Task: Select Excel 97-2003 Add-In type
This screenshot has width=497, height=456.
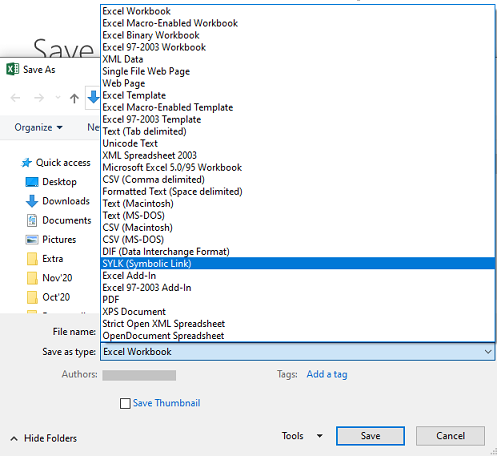Action: pos(298,287)
